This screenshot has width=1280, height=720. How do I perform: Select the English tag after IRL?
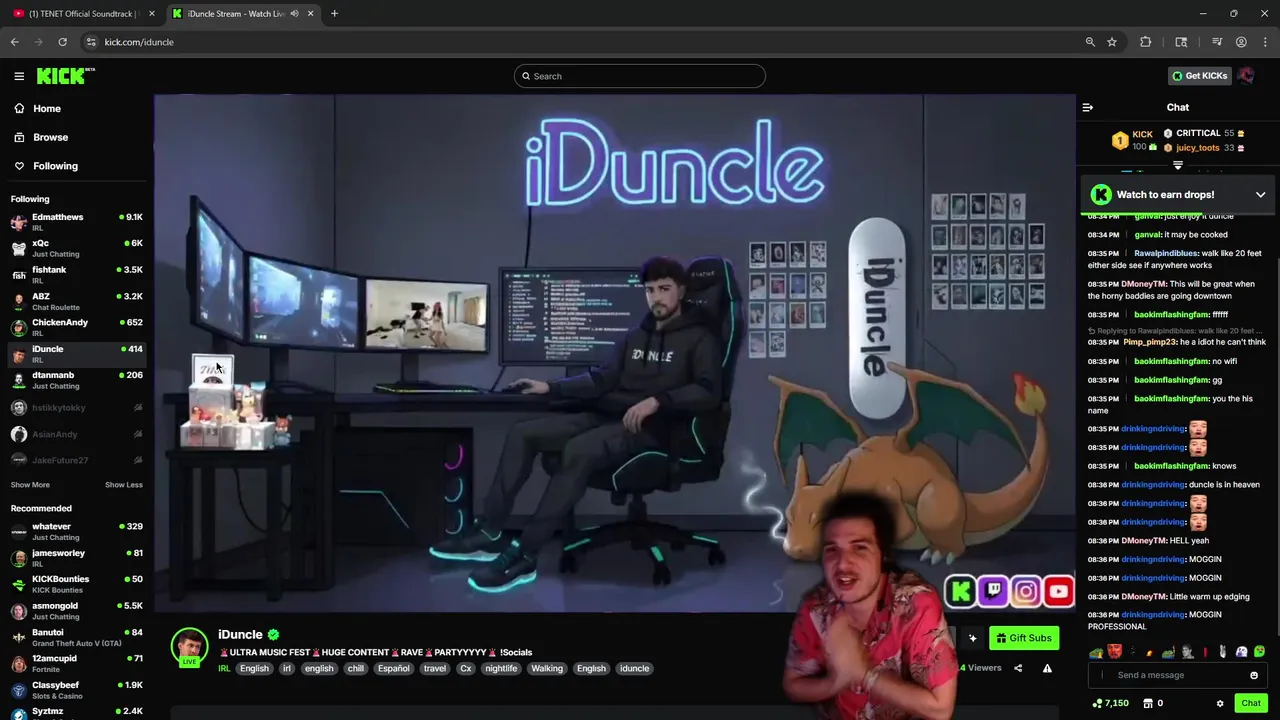tap(254, 668)
